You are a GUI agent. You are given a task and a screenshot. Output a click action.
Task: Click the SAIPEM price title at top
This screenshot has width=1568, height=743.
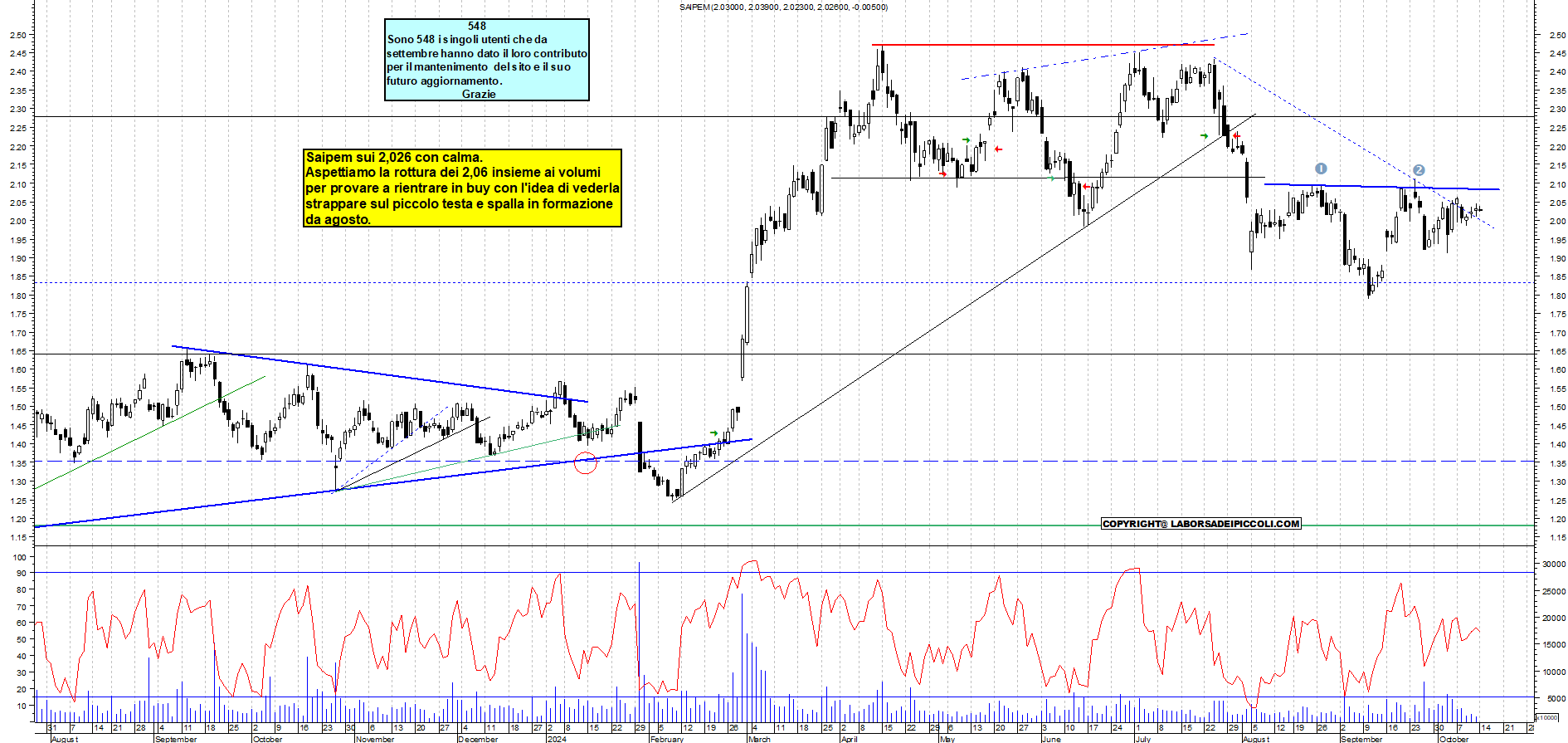coord(783,7)
